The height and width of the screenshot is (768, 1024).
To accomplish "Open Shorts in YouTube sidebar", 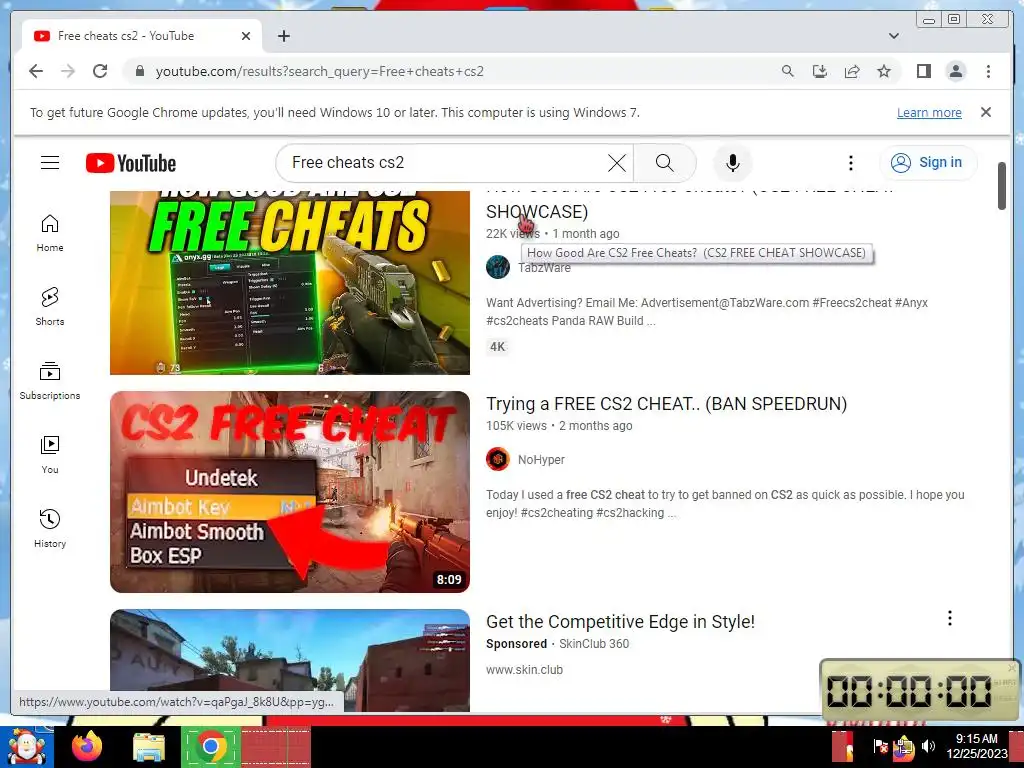I will [x=50, y=307].
